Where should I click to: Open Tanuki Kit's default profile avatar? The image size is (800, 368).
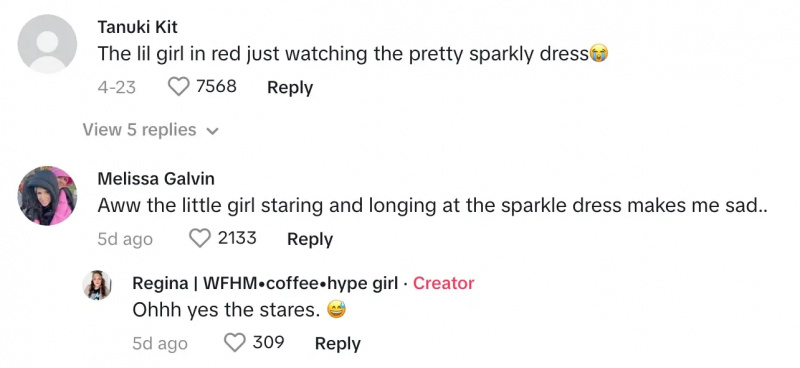pos(47,44)
